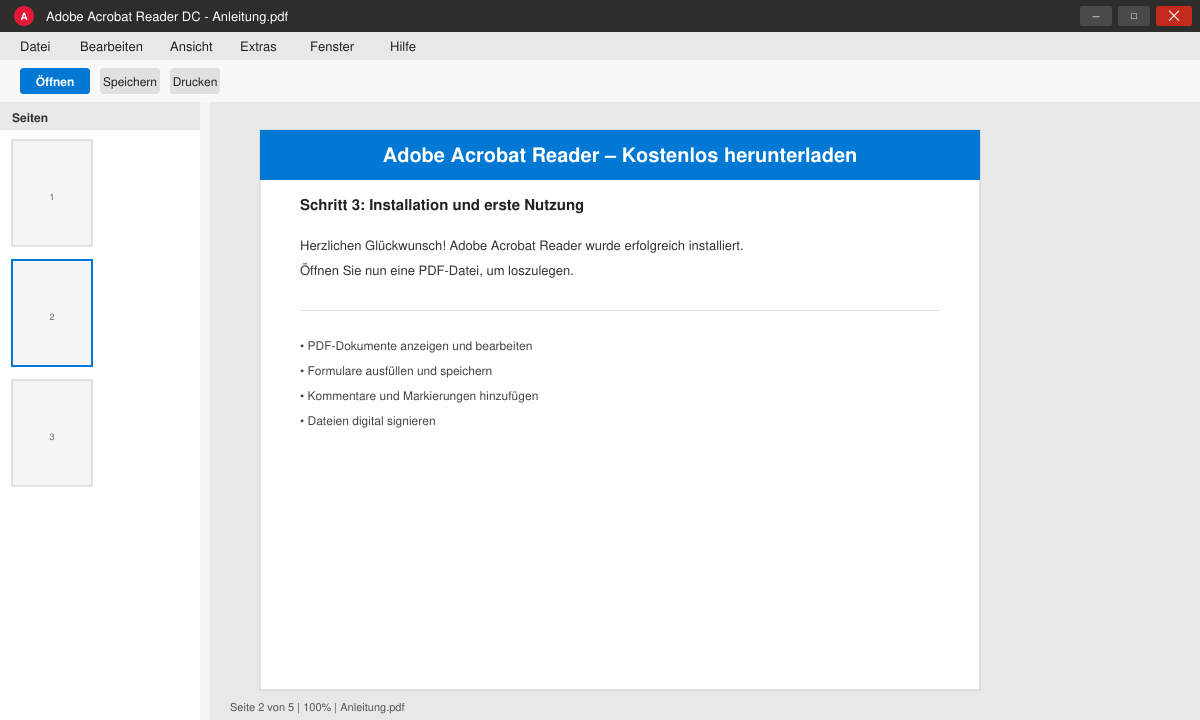
Task: Open the Ansicht menu
Action: pos(191,46)
